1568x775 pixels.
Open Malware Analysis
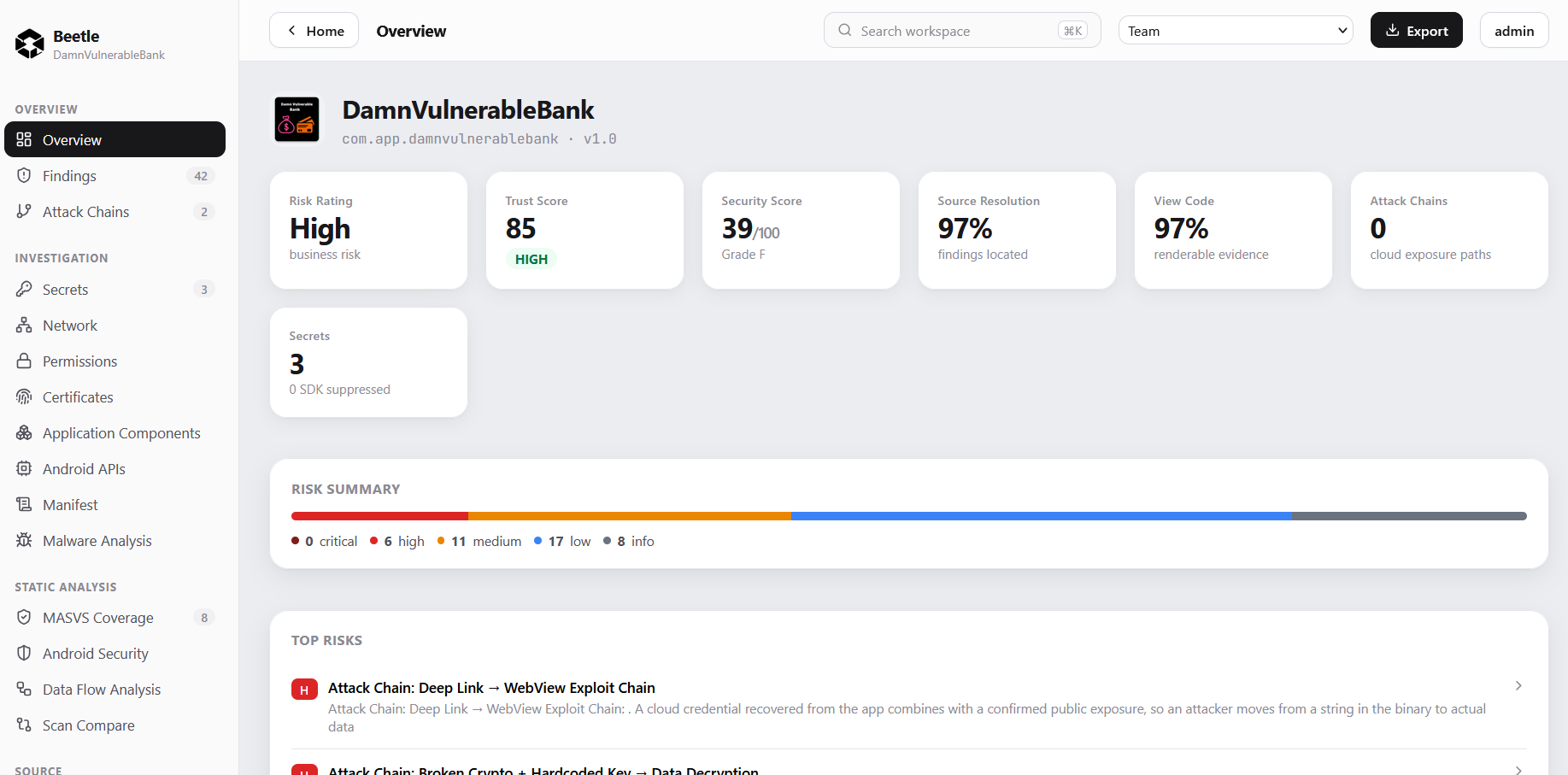pos(115,540)
